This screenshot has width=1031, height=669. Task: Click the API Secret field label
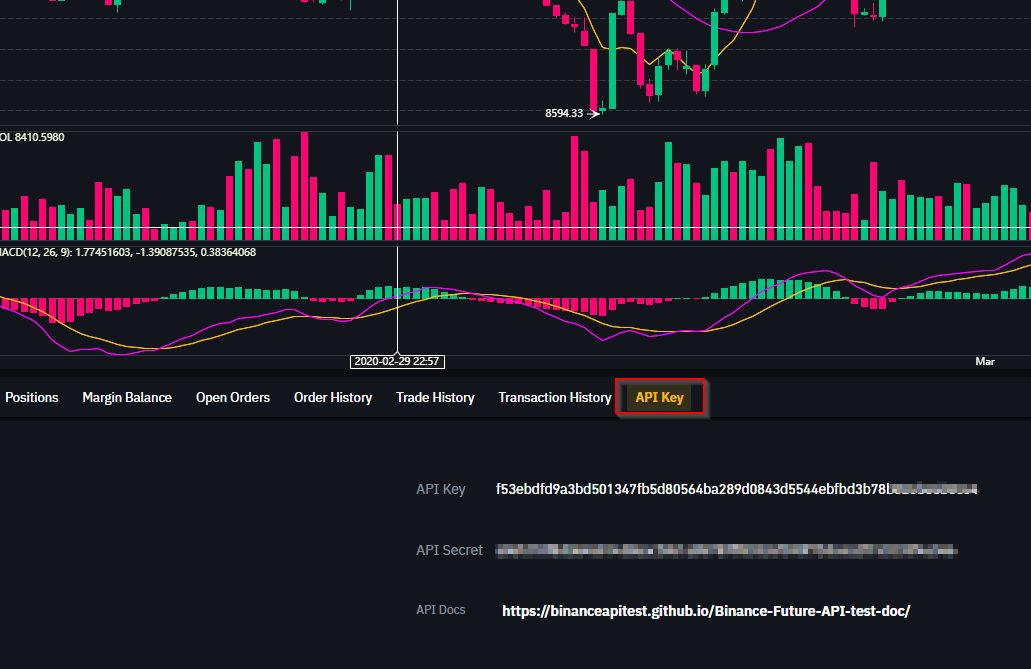click(x=449, y=550)
